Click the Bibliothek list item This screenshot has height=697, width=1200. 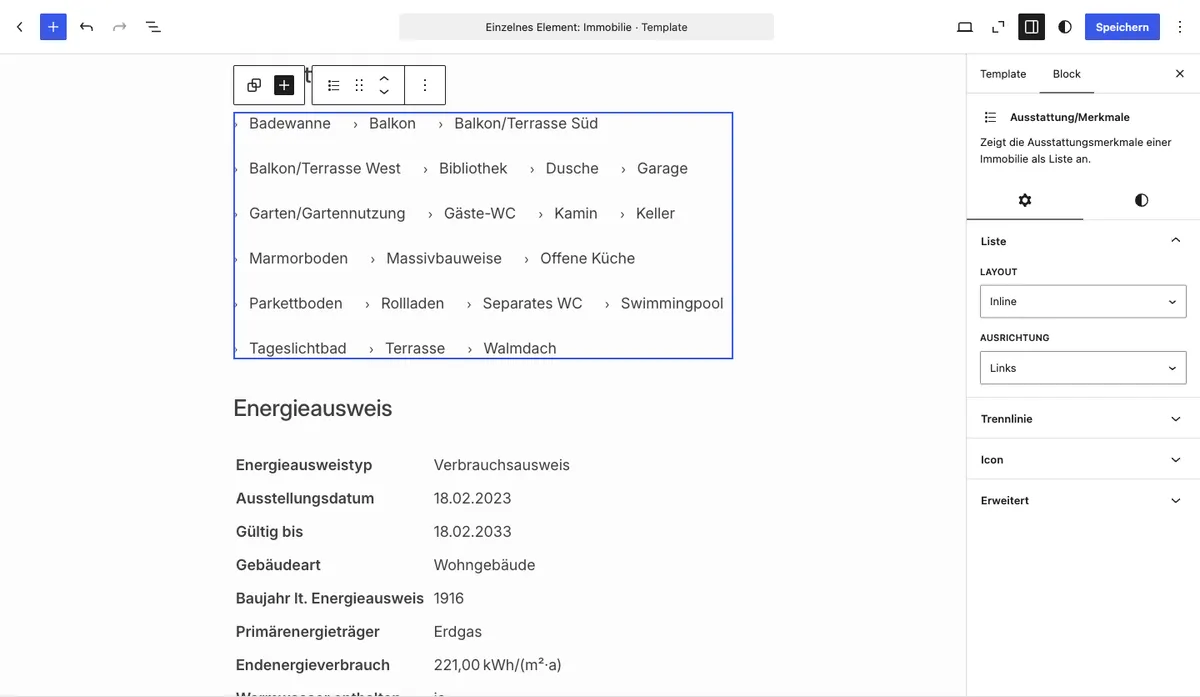tap(473, 168)
